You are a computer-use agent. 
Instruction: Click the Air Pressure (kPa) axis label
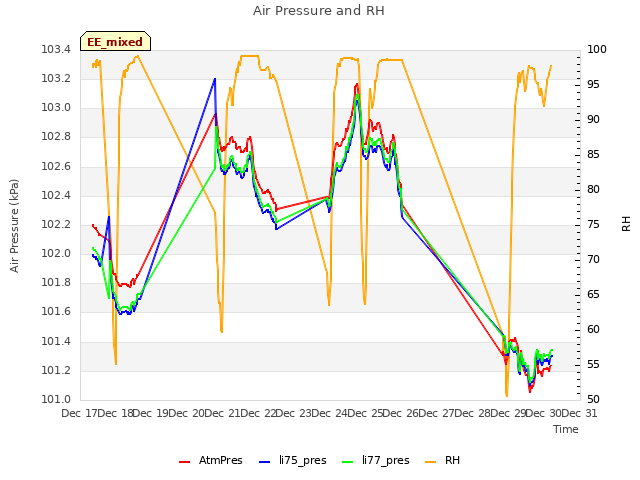coord(14,226)
